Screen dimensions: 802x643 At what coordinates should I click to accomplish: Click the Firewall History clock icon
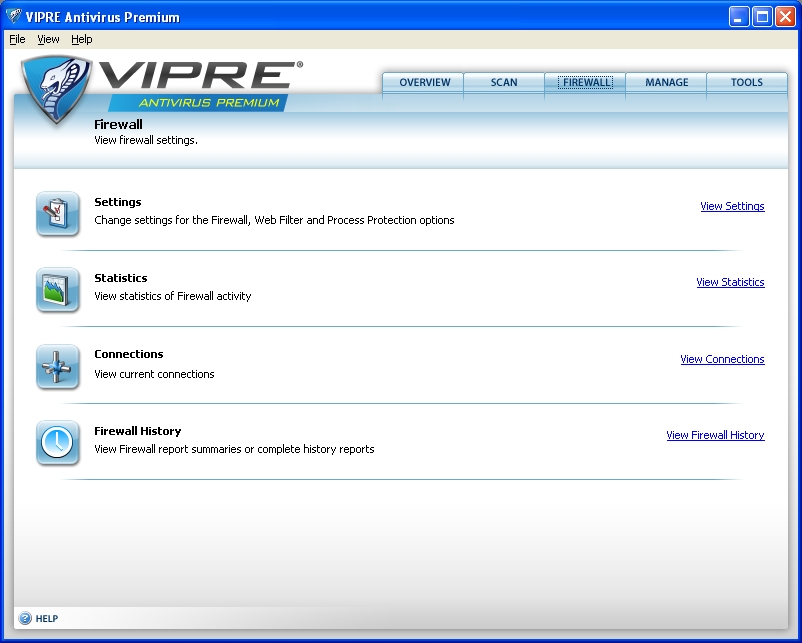click(58, 443)
